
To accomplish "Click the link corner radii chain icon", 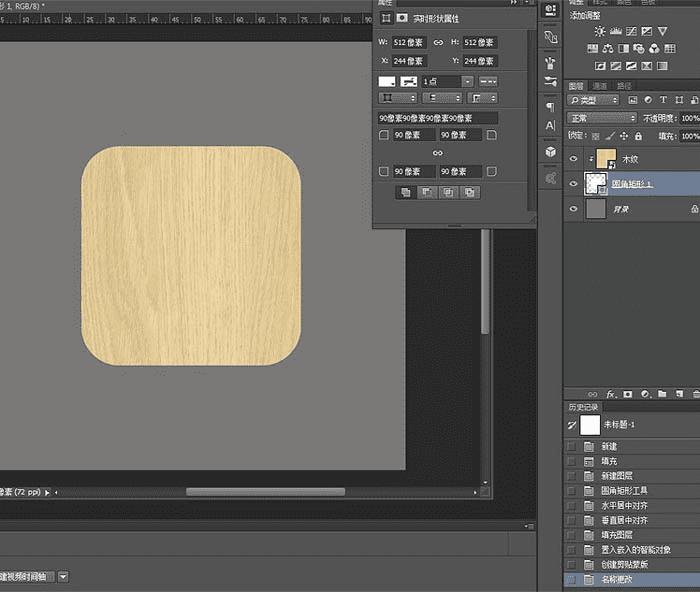I will 437,153.
